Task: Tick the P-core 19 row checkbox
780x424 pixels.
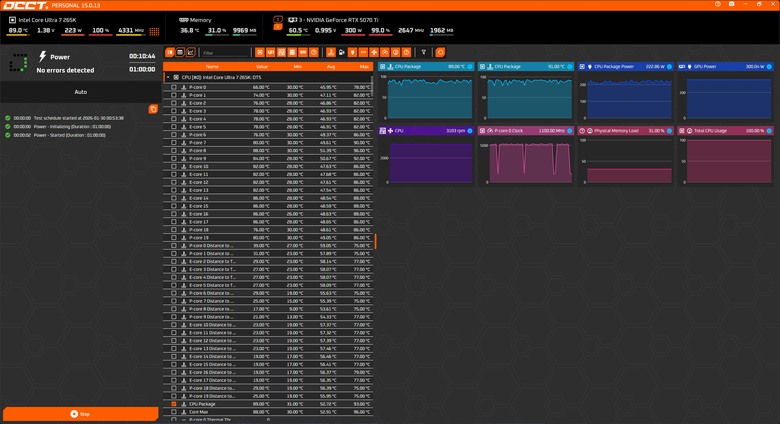Action: (174, 238)
